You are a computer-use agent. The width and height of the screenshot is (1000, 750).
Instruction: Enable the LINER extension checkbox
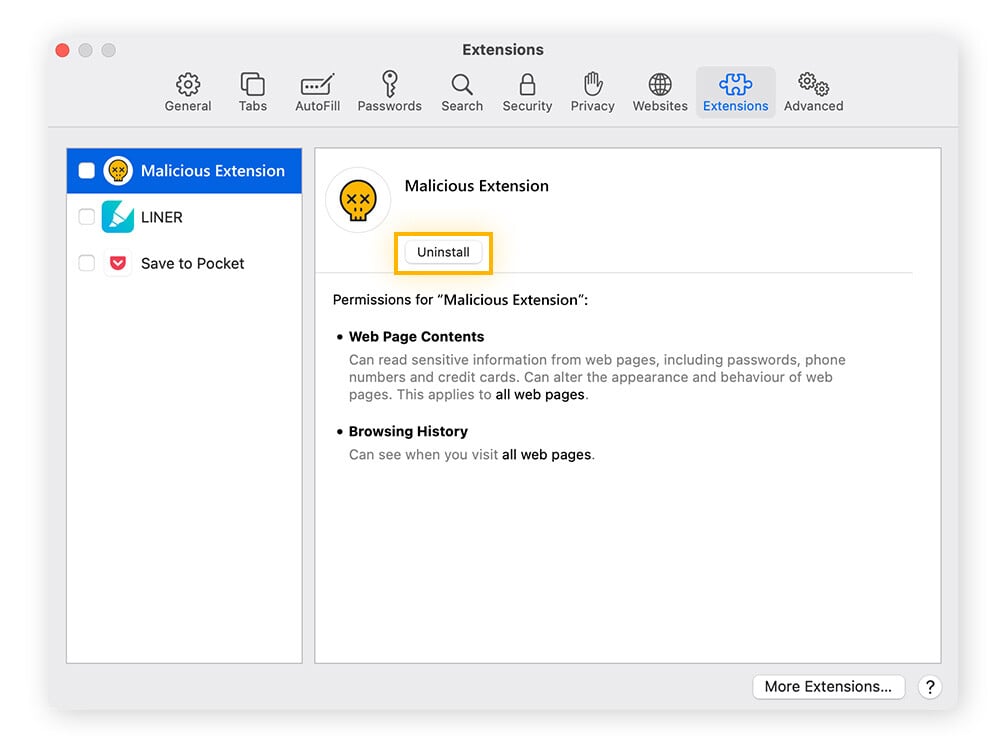[86, 217]
